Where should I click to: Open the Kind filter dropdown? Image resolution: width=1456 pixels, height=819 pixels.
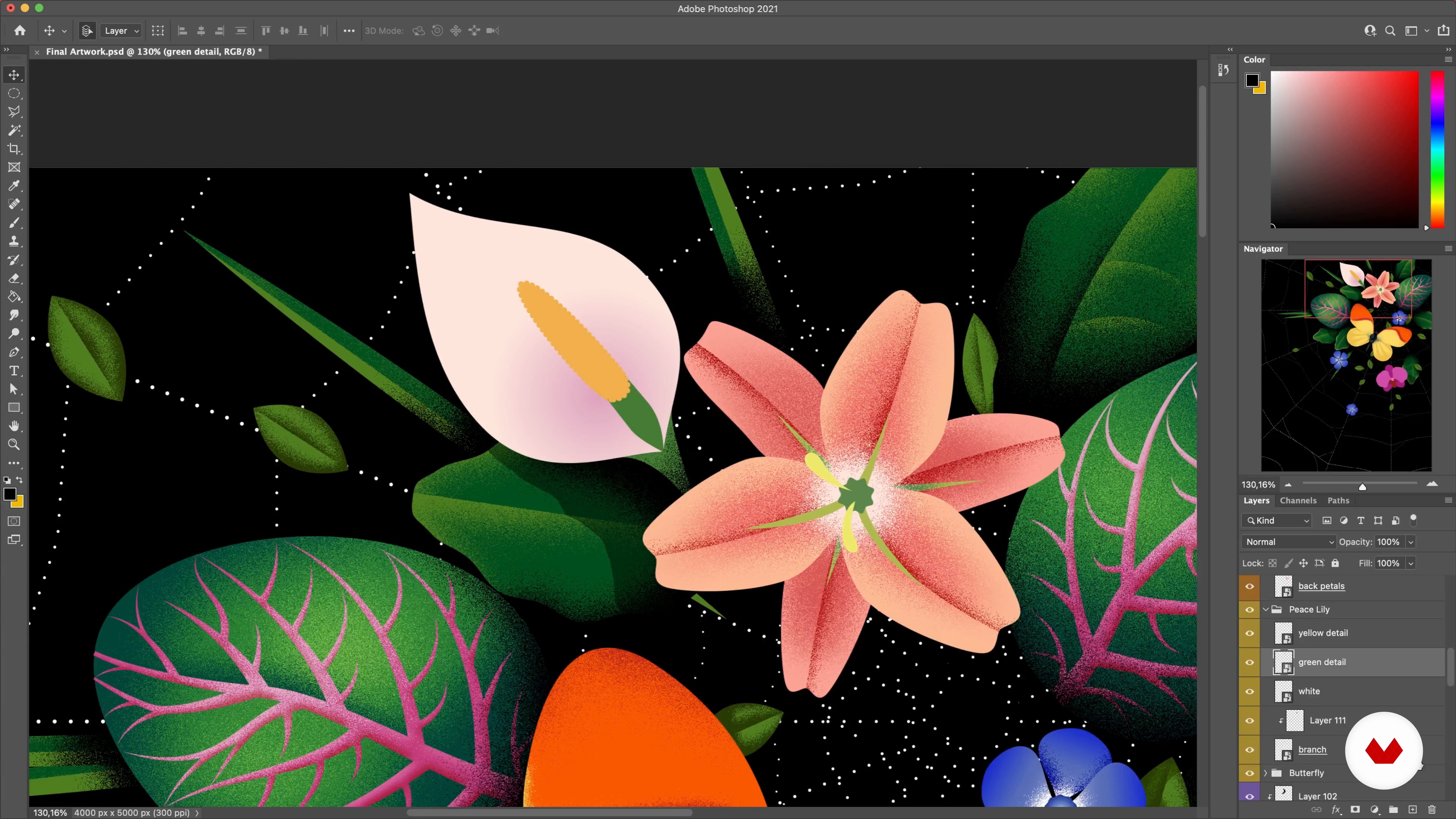click(x=1276, y=521)
